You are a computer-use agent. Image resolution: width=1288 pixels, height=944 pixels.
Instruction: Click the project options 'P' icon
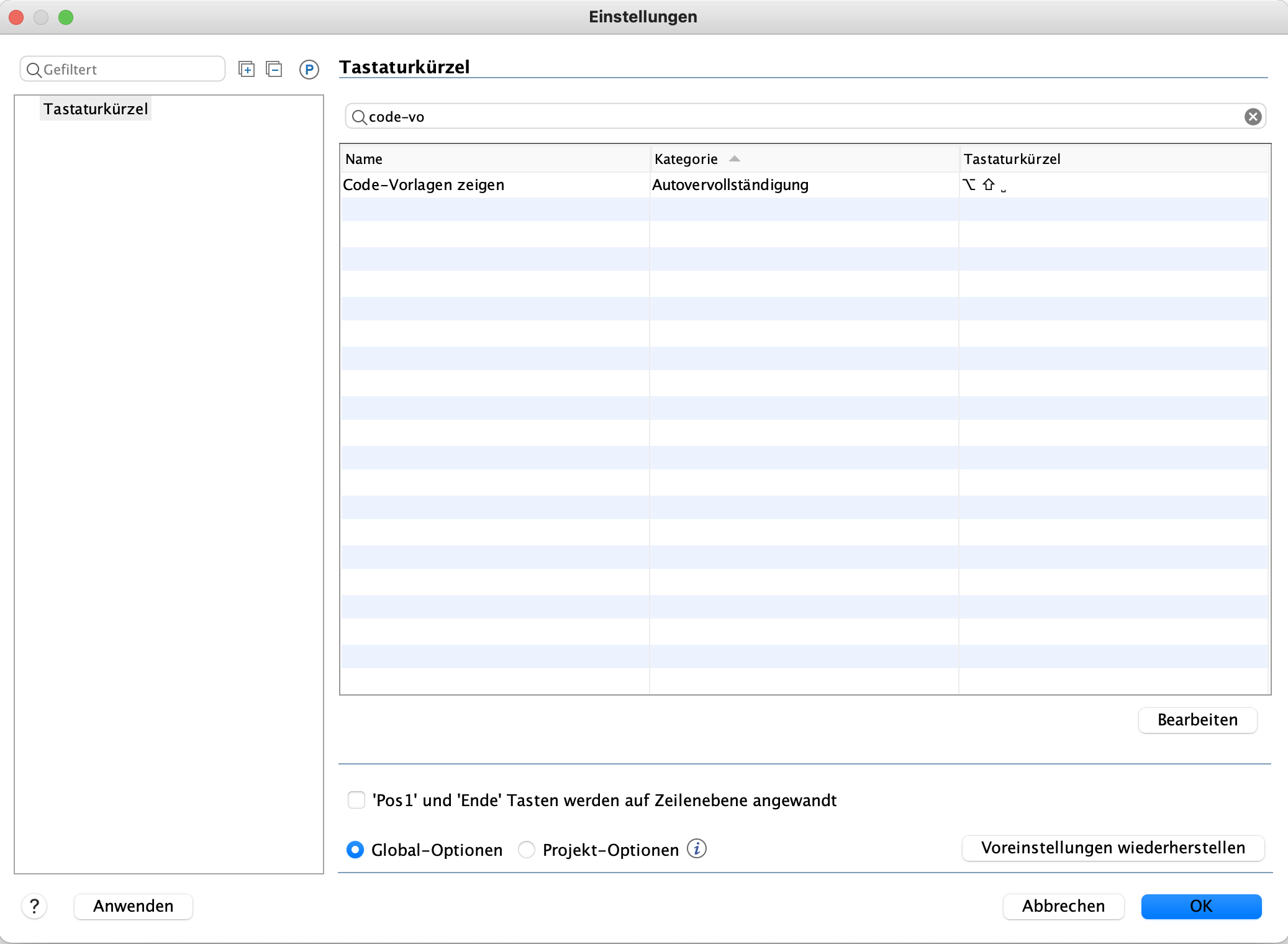click(309, 70)
